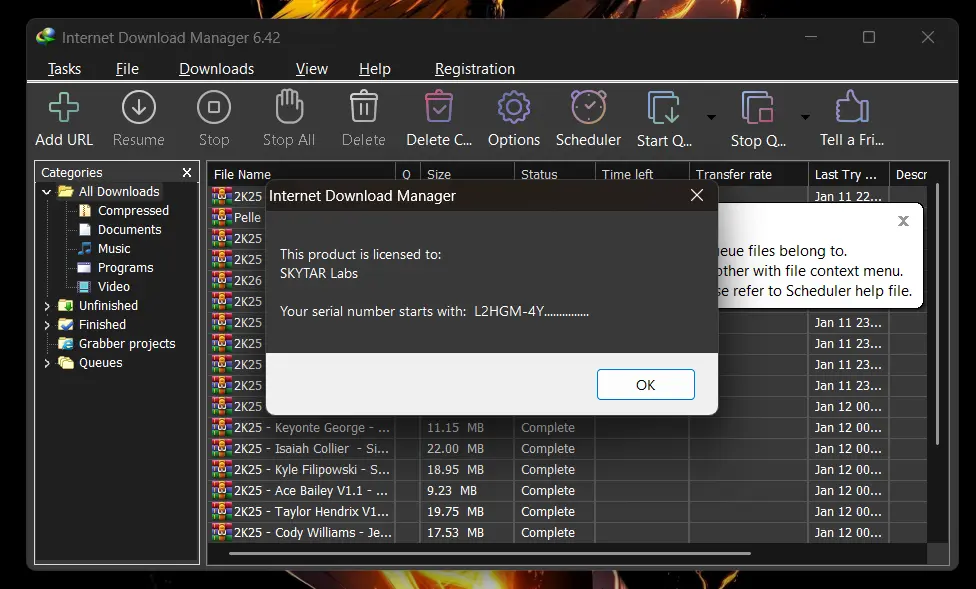Close the Categories panel

(x=187, y=172)
